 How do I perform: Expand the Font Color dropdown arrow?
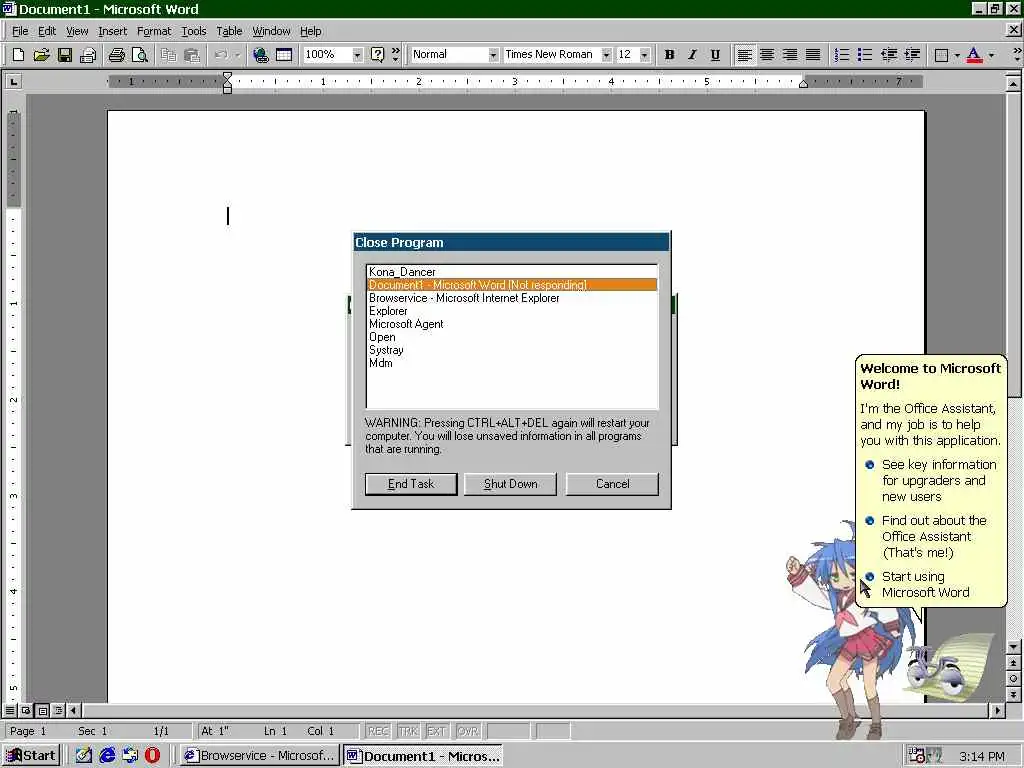pyautogui.click(x=991, y=55)
